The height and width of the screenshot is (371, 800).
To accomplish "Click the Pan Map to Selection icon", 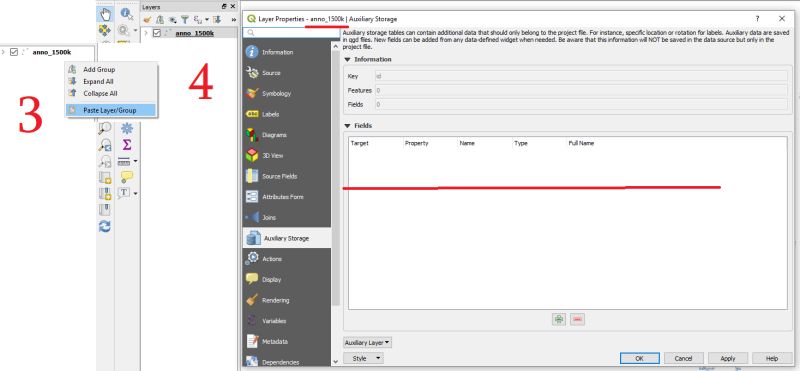I will (x=105, y=31).
